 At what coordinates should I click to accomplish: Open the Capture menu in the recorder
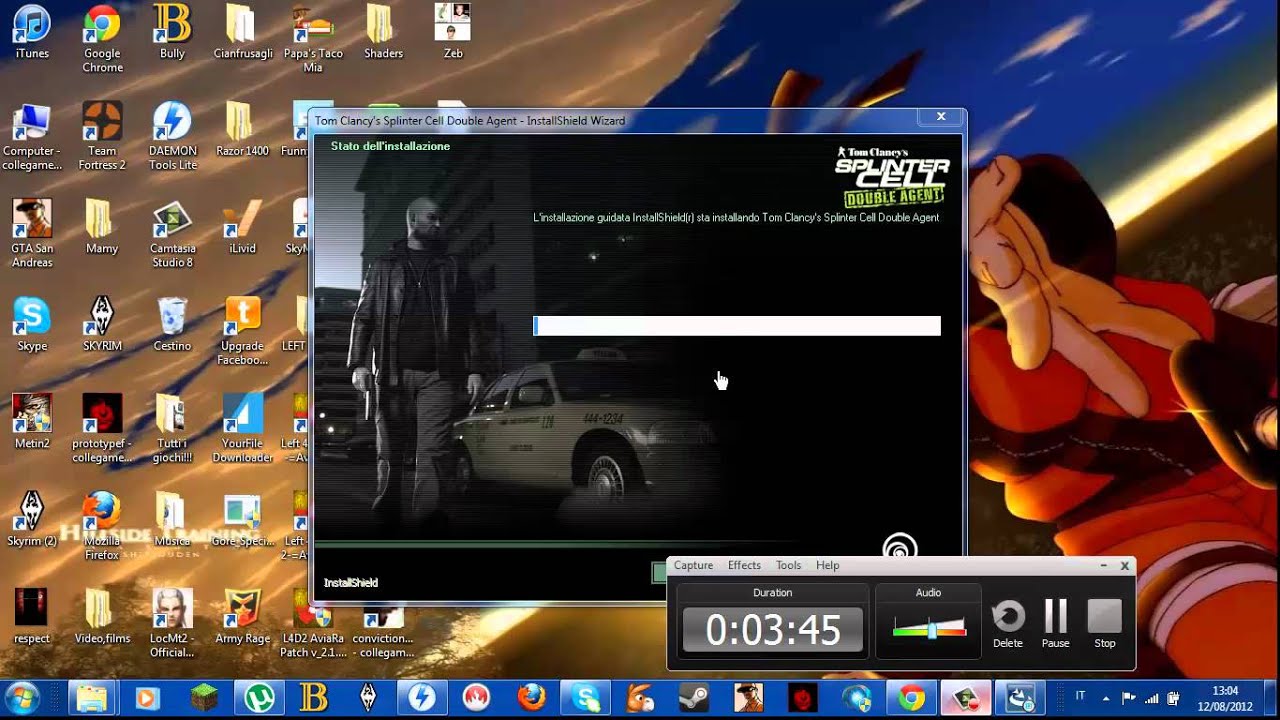(x=693, y=565)
